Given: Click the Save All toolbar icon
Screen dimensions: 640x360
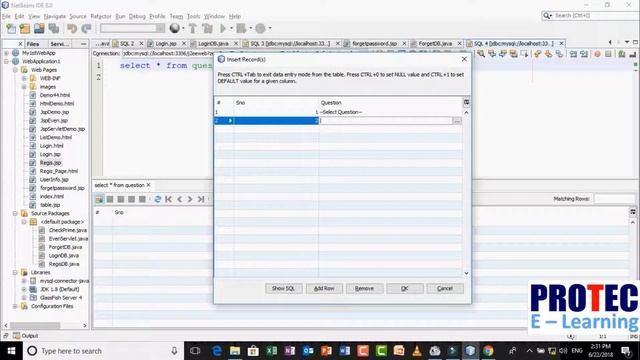Looking at the screenshot, I should (x=54, y=28).
